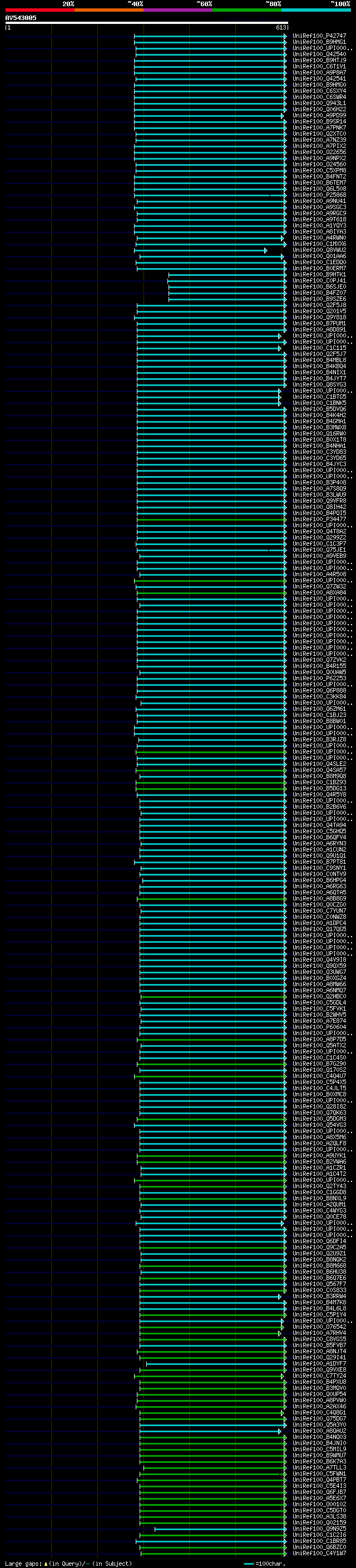356x1568 pixels.
Task: Click hit label UniRef100_A4RUN0
Action: [x=319, y=238]
